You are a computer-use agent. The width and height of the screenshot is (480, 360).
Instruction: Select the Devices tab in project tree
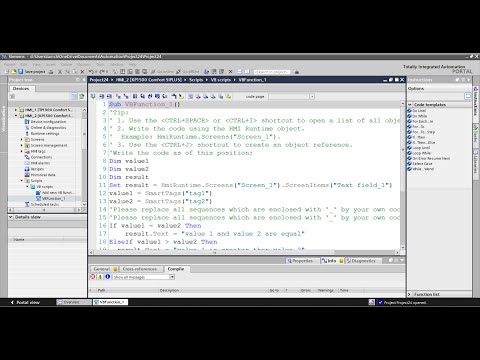[x=21, y=89]
